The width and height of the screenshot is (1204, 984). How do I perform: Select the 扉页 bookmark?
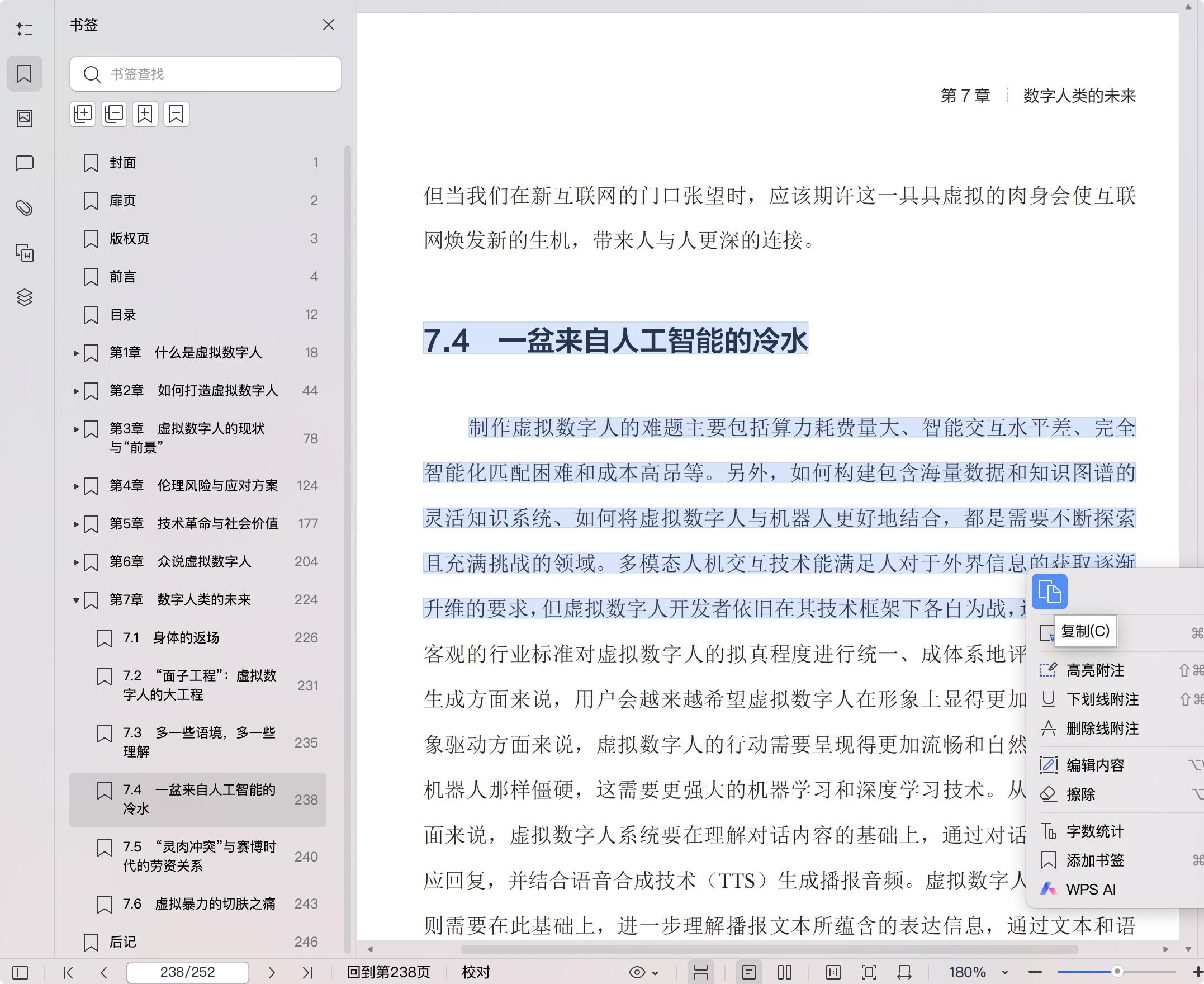(198, 201)
